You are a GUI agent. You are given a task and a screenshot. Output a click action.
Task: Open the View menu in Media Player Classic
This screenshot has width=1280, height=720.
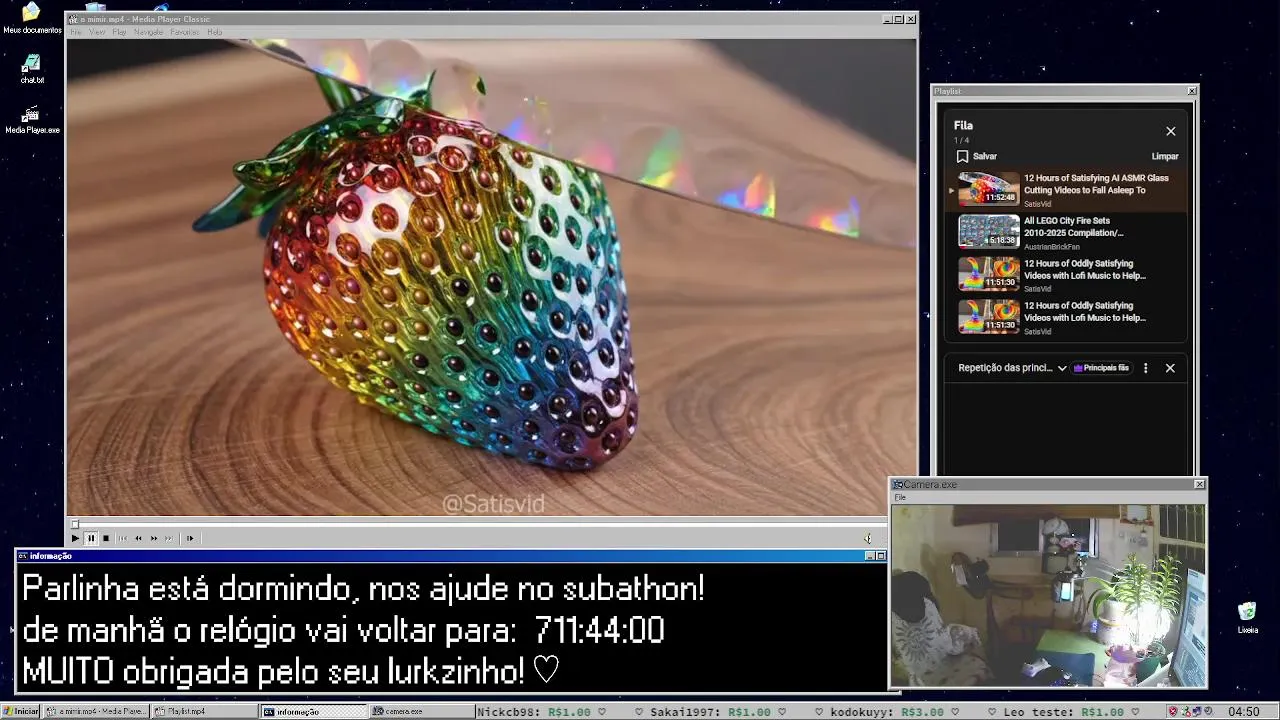click(x=97, y=32)
